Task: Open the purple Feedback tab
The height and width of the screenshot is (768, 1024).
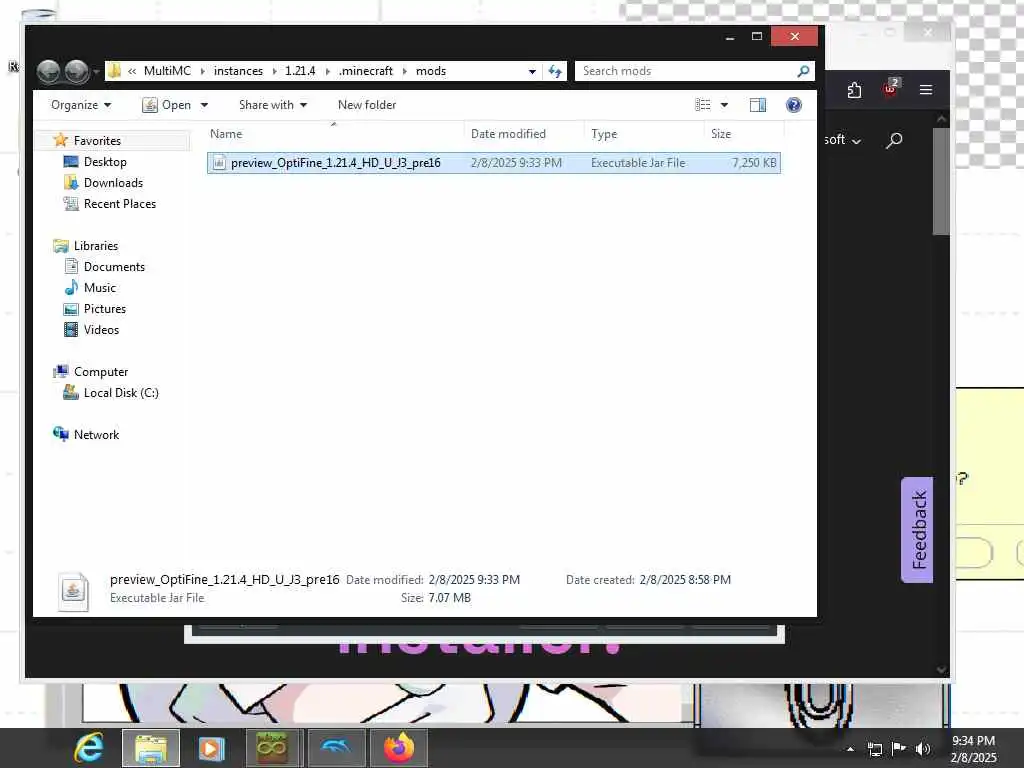Action: (917, 530)
